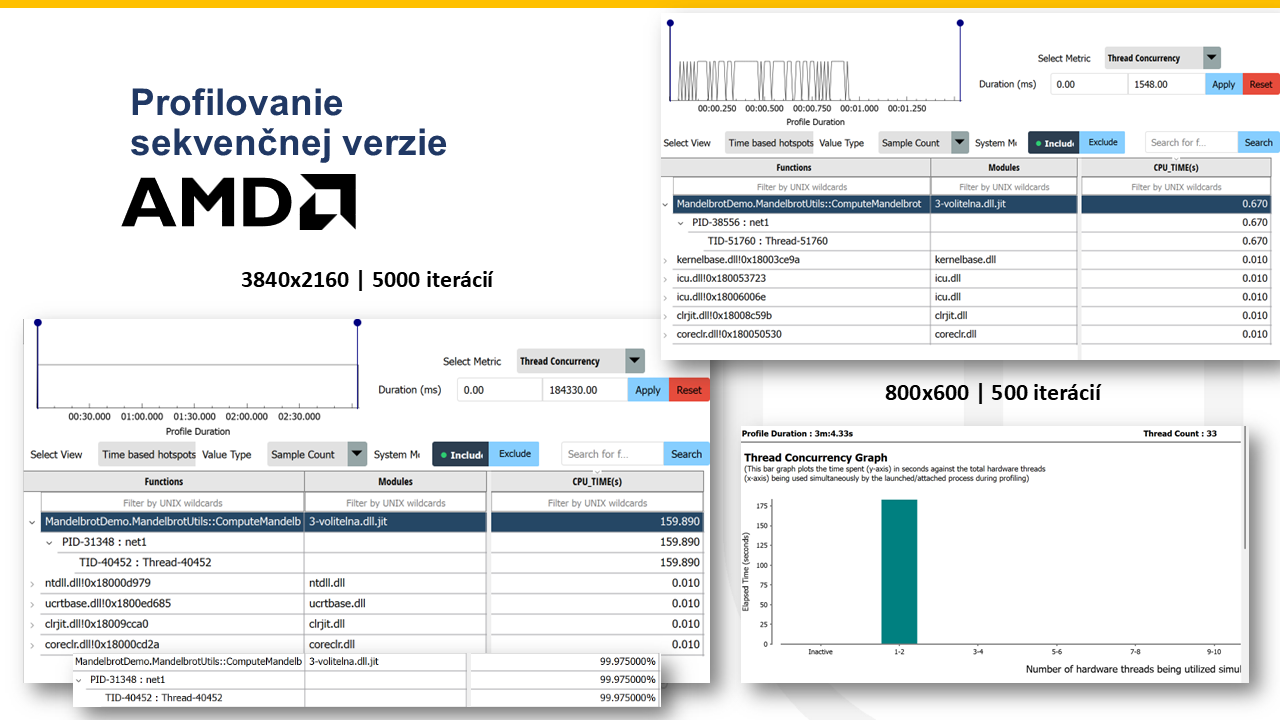
Task: Open the Time based hotspots view dropdown in the lower-left panel
Action: (148, 454)
